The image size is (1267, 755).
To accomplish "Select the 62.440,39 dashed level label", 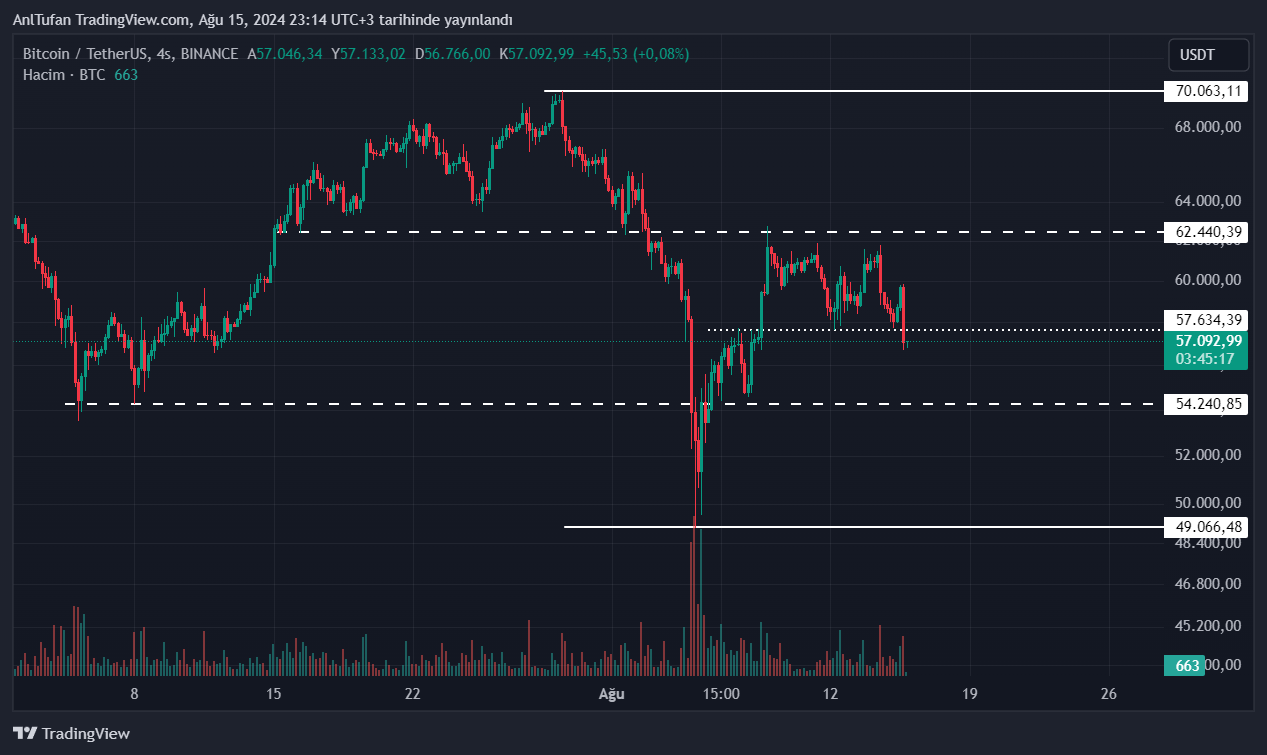I will [1208, 233].
